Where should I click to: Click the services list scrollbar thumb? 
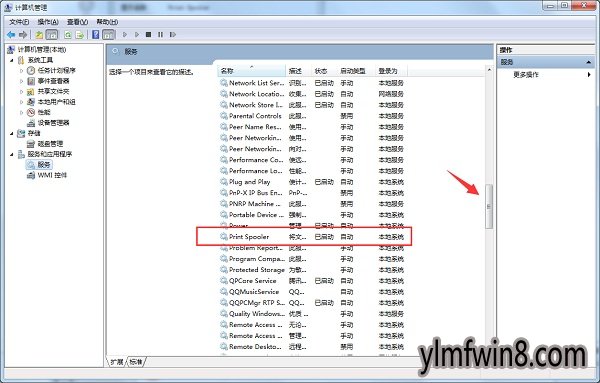tap(489, 207)
